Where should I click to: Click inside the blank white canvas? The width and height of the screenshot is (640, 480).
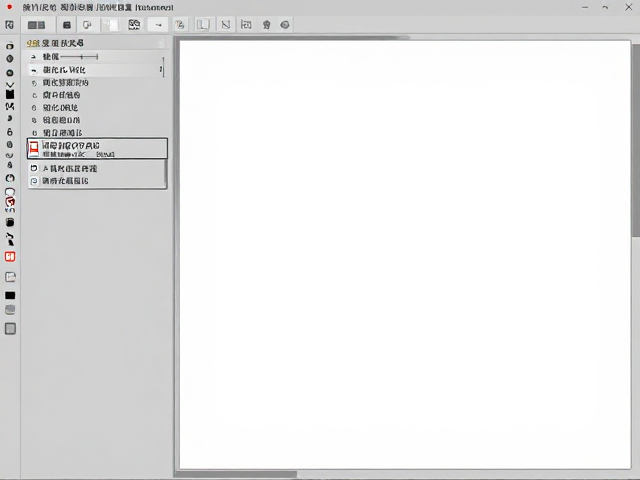[405, 255]
